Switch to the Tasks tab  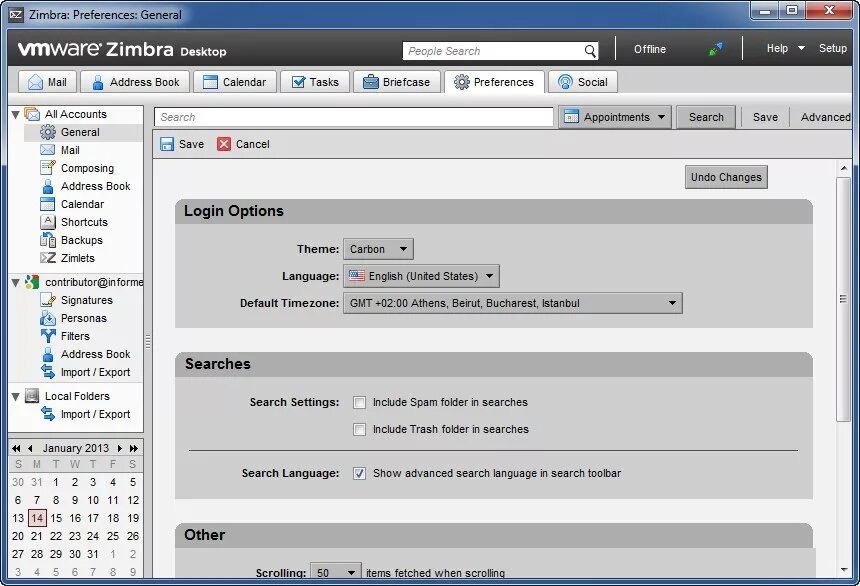pyautogui.click(x=315, y=82)
